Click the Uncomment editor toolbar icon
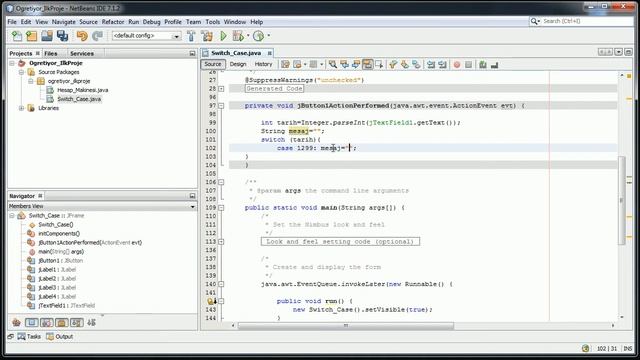This screenshot has height=360, width=640. coord(494,64)
